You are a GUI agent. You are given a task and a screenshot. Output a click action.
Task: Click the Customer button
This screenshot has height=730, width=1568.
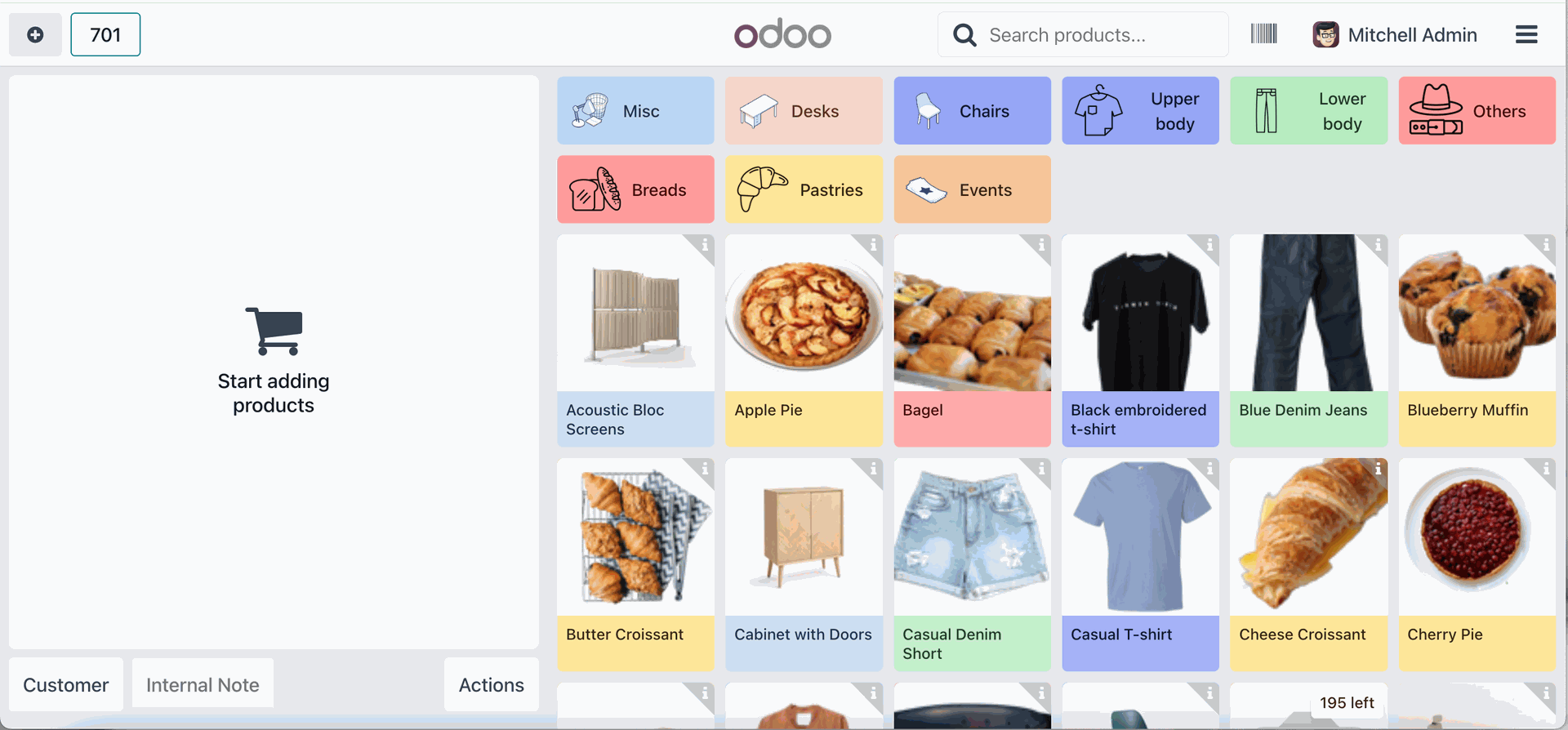(66, 684)
